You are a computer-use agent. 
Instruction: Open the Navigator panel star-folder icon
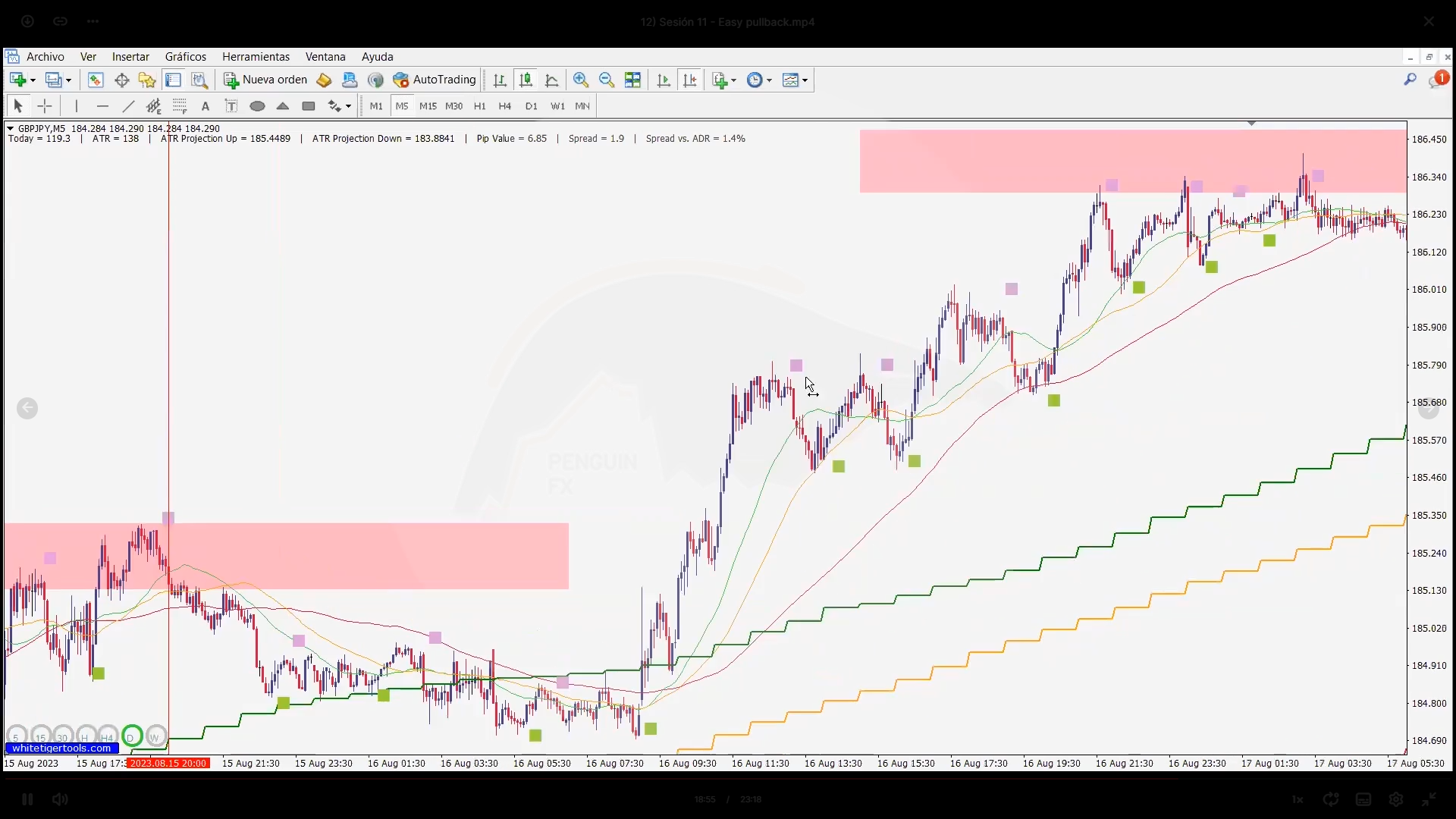[x=147, y=80]
